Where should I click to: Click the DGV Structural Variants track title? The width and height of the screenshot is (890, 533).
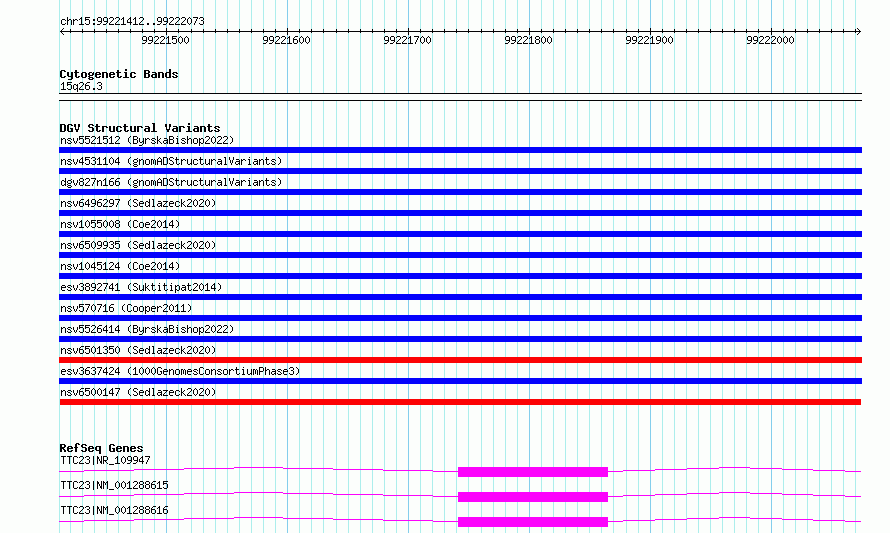[x=140, y=128]
